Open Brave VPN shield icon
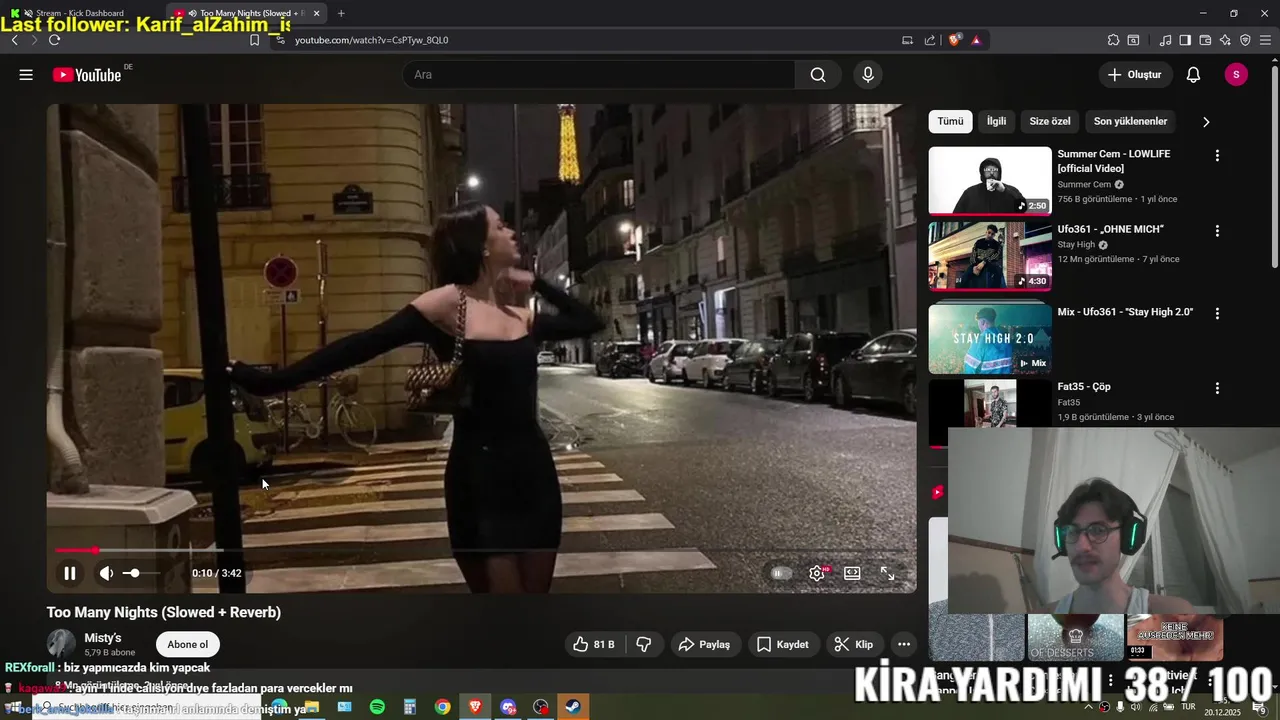1280x720 pixels. click(1245, 40)
